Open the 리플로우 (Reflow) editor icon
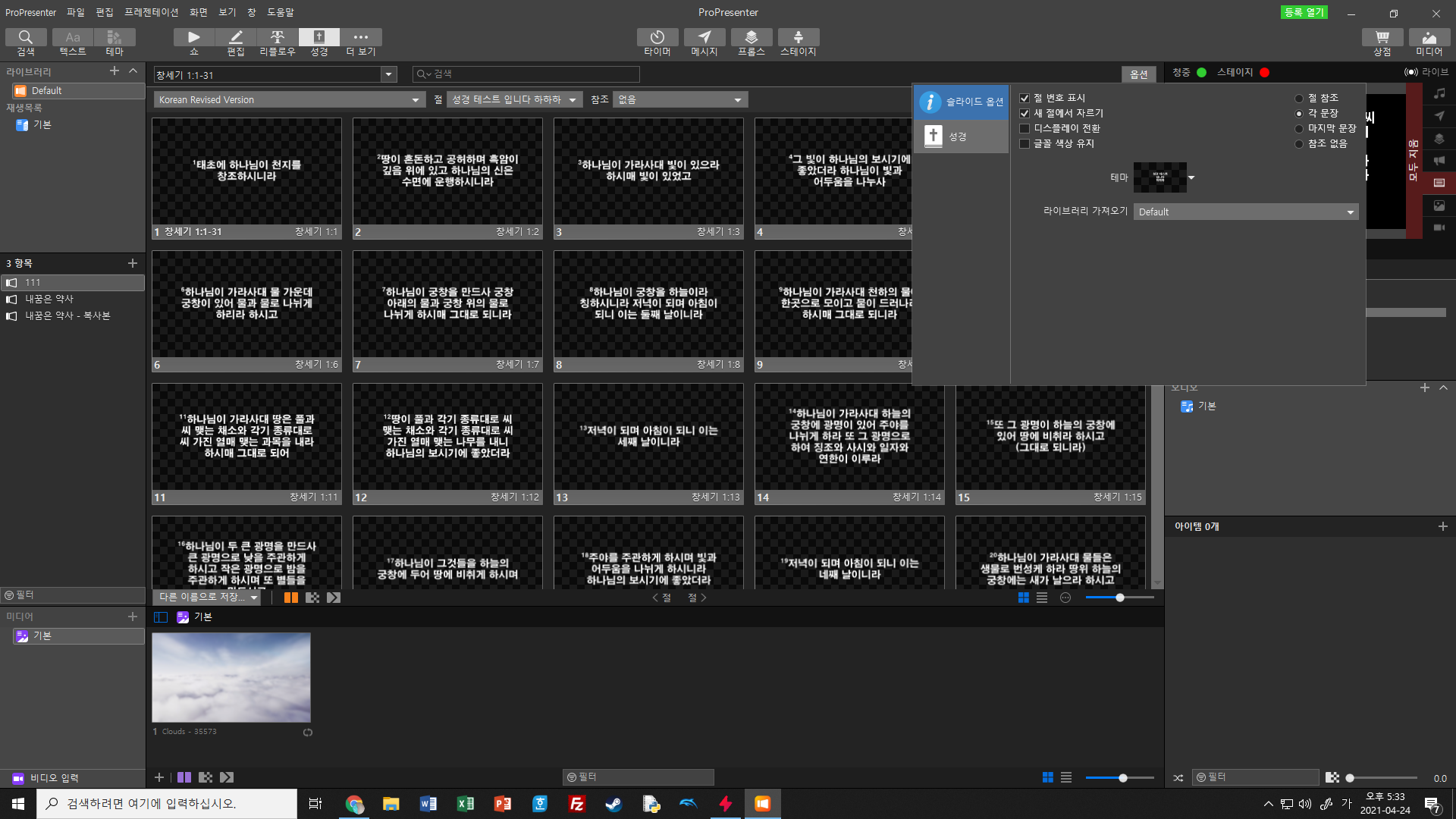 click(x=278, y=38)
